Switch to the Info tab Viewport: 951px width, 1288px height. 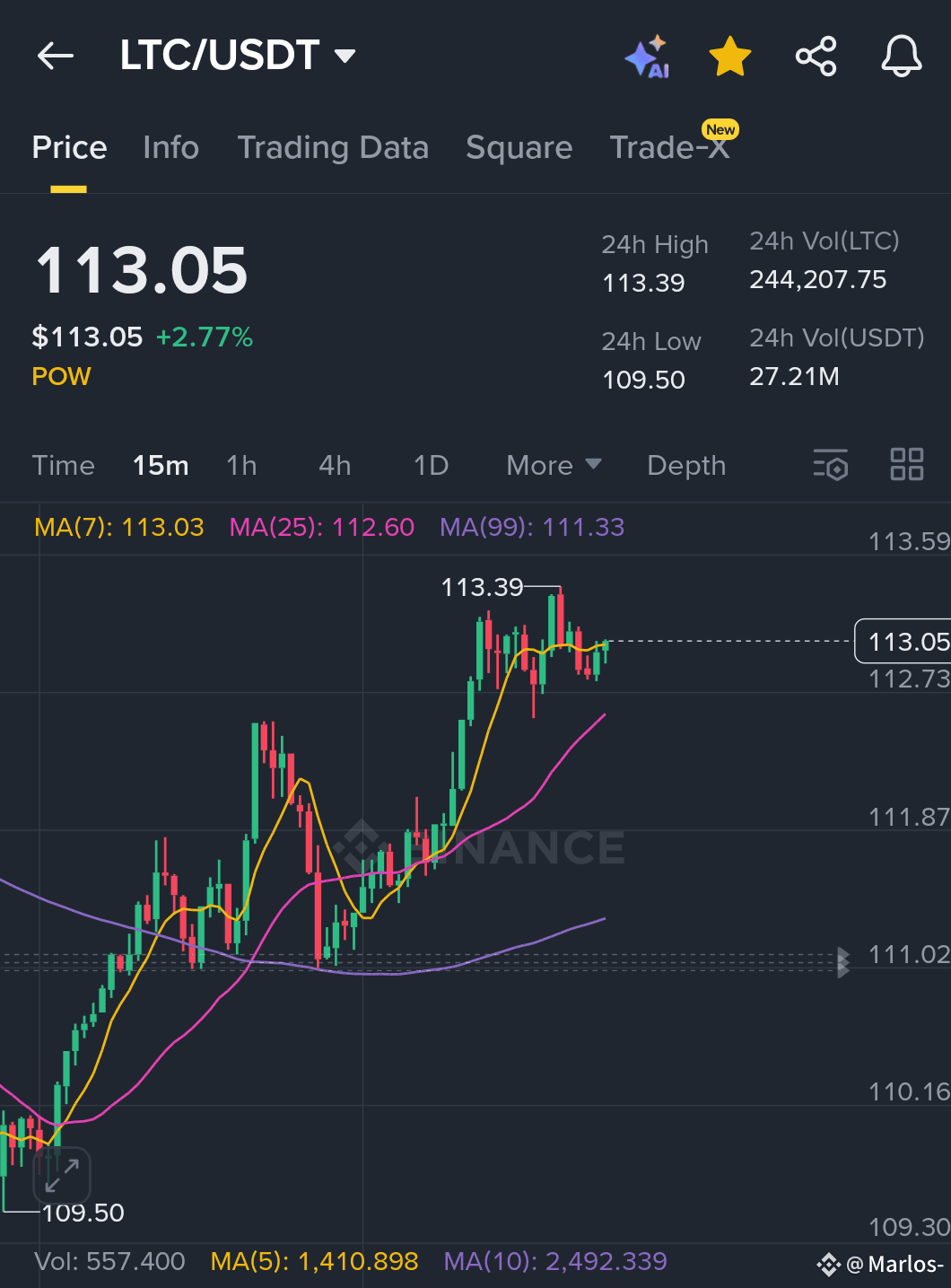coord(170,147)
